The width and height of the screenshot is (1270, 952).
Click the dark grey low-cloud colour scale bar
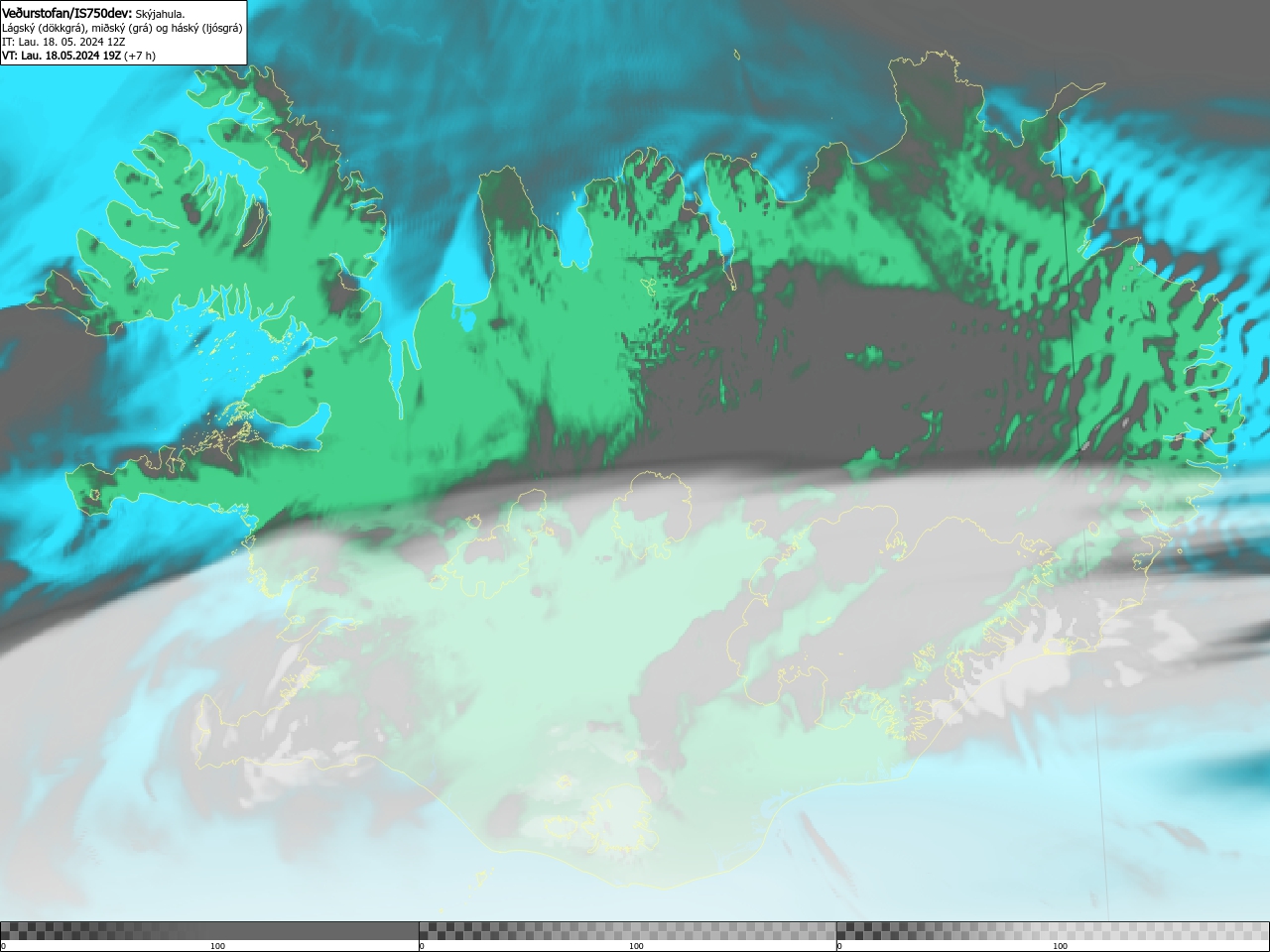[209, 931]
